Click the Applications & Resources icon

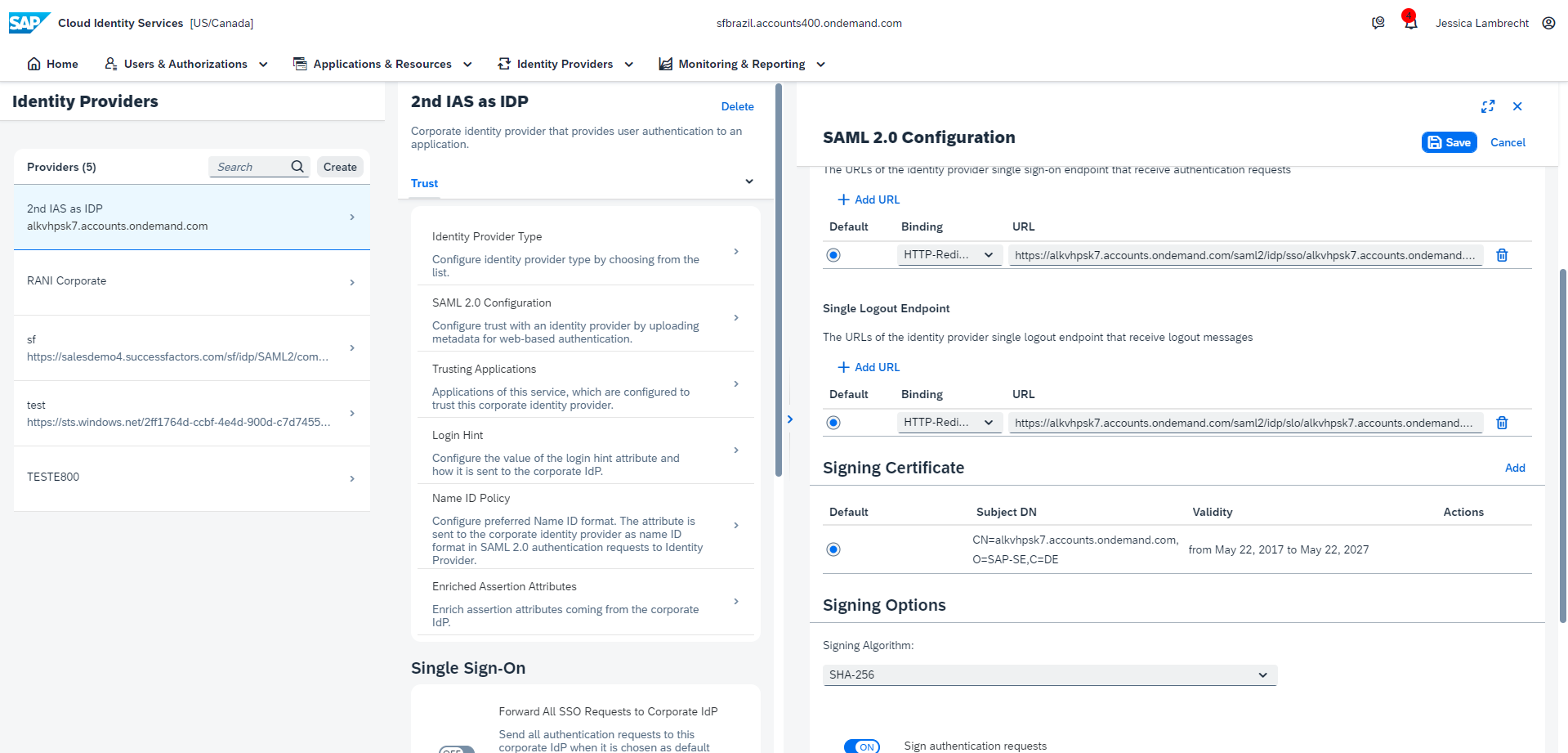[300, 64]
